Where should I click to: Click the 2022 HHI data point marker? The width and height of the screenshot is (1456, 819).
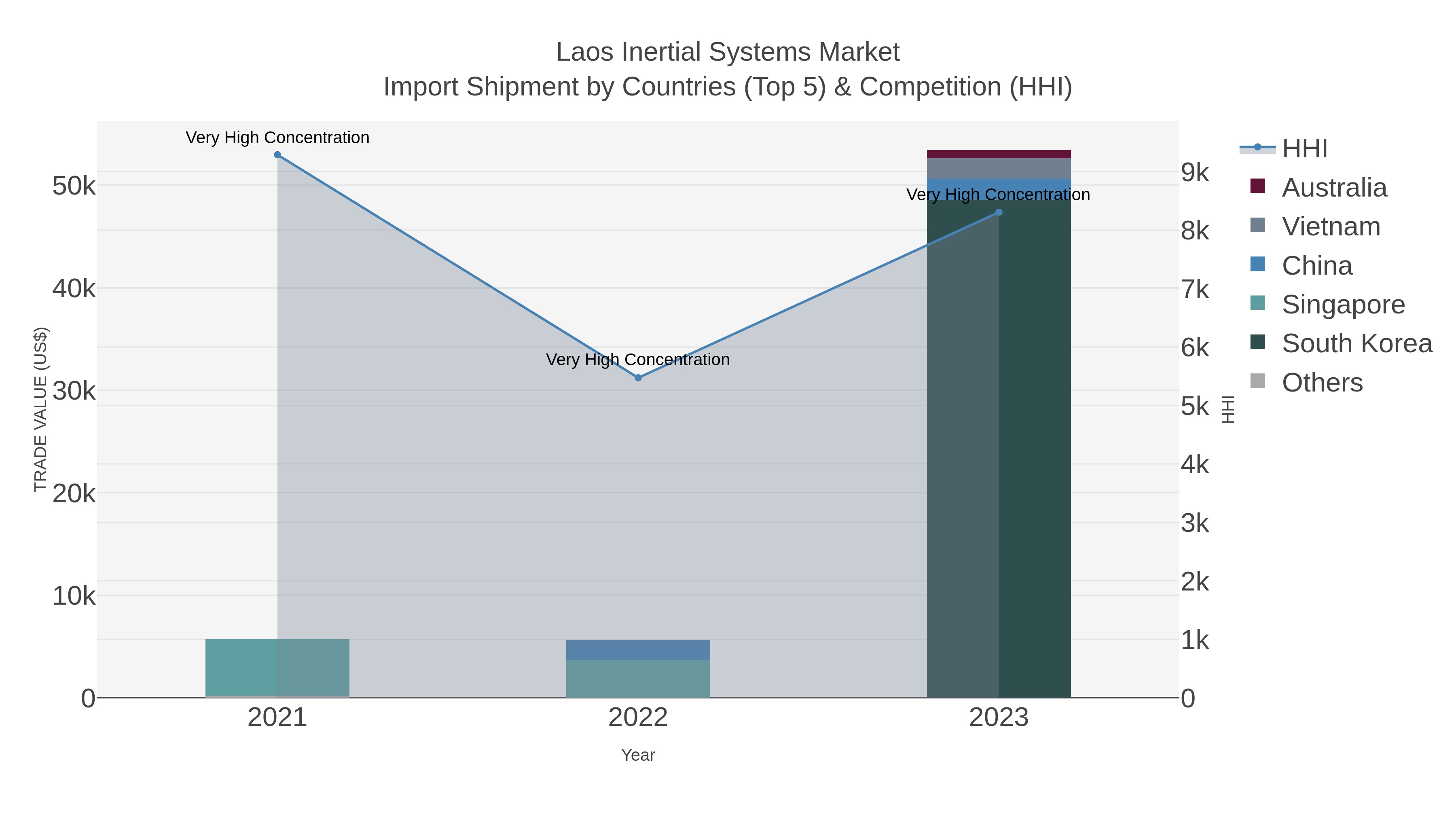(x=638, y=378)
